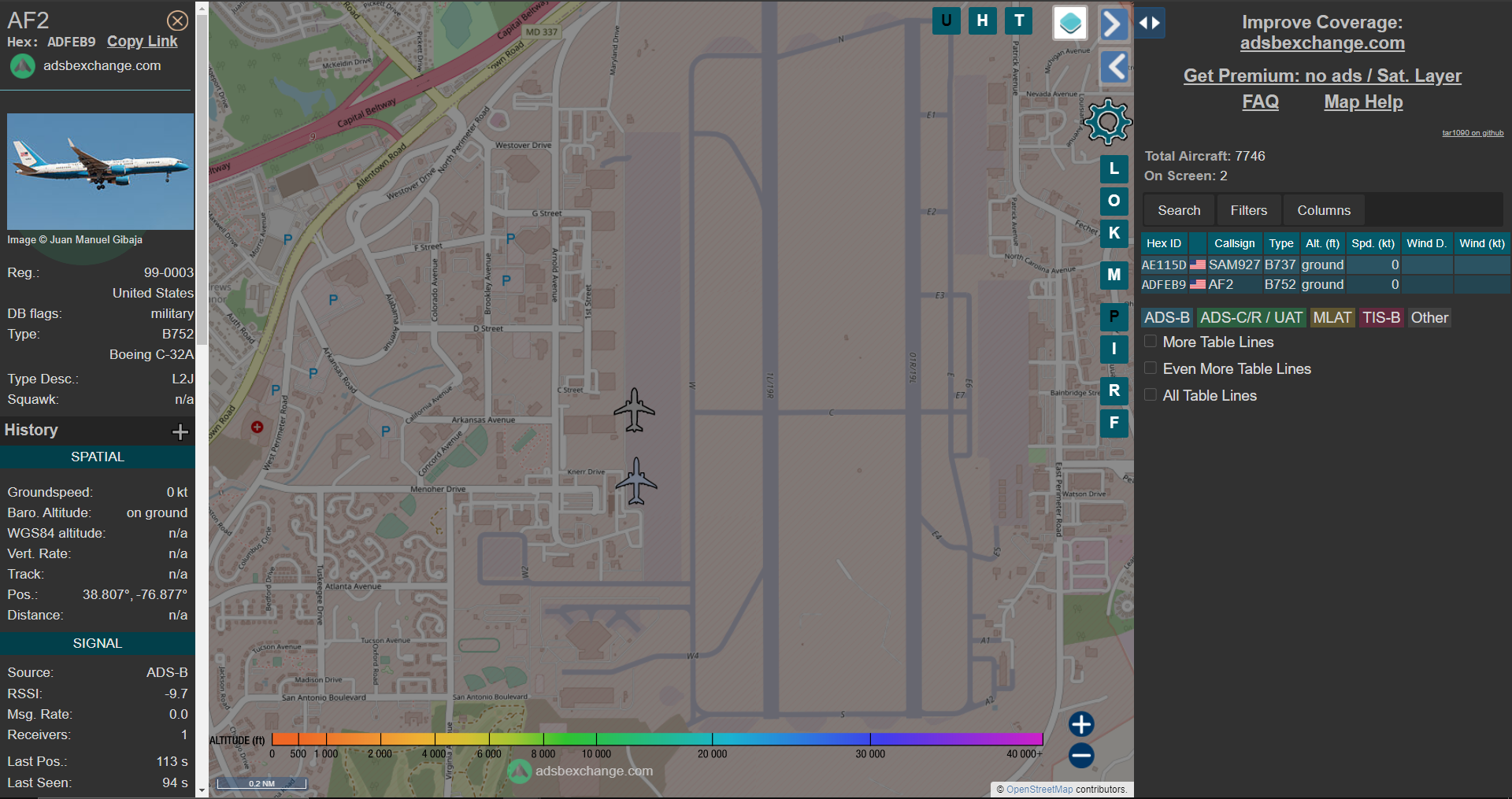Click the O map button

(x=1114, y=202)
